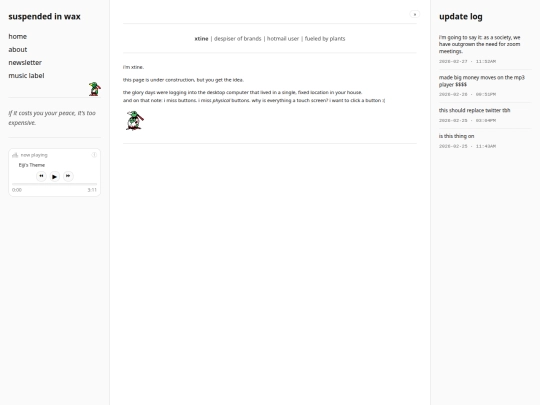Click the small bird sprite in the sidebar
Image resolution: width=540 pixels, height=405 pixels.
click(x=95, y=89)
